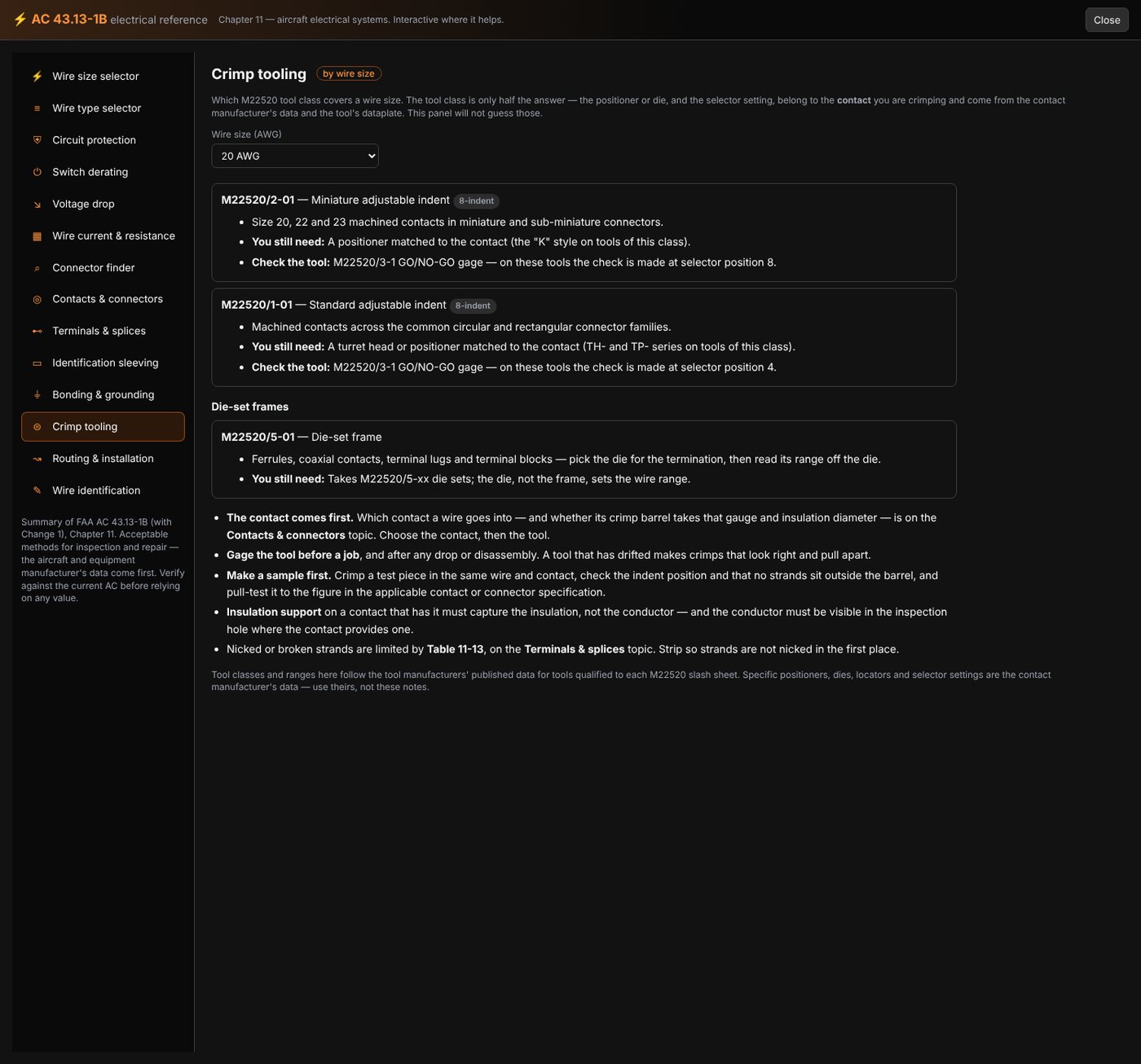Click the Crimp tooling sidebar icon

point(37,427)
